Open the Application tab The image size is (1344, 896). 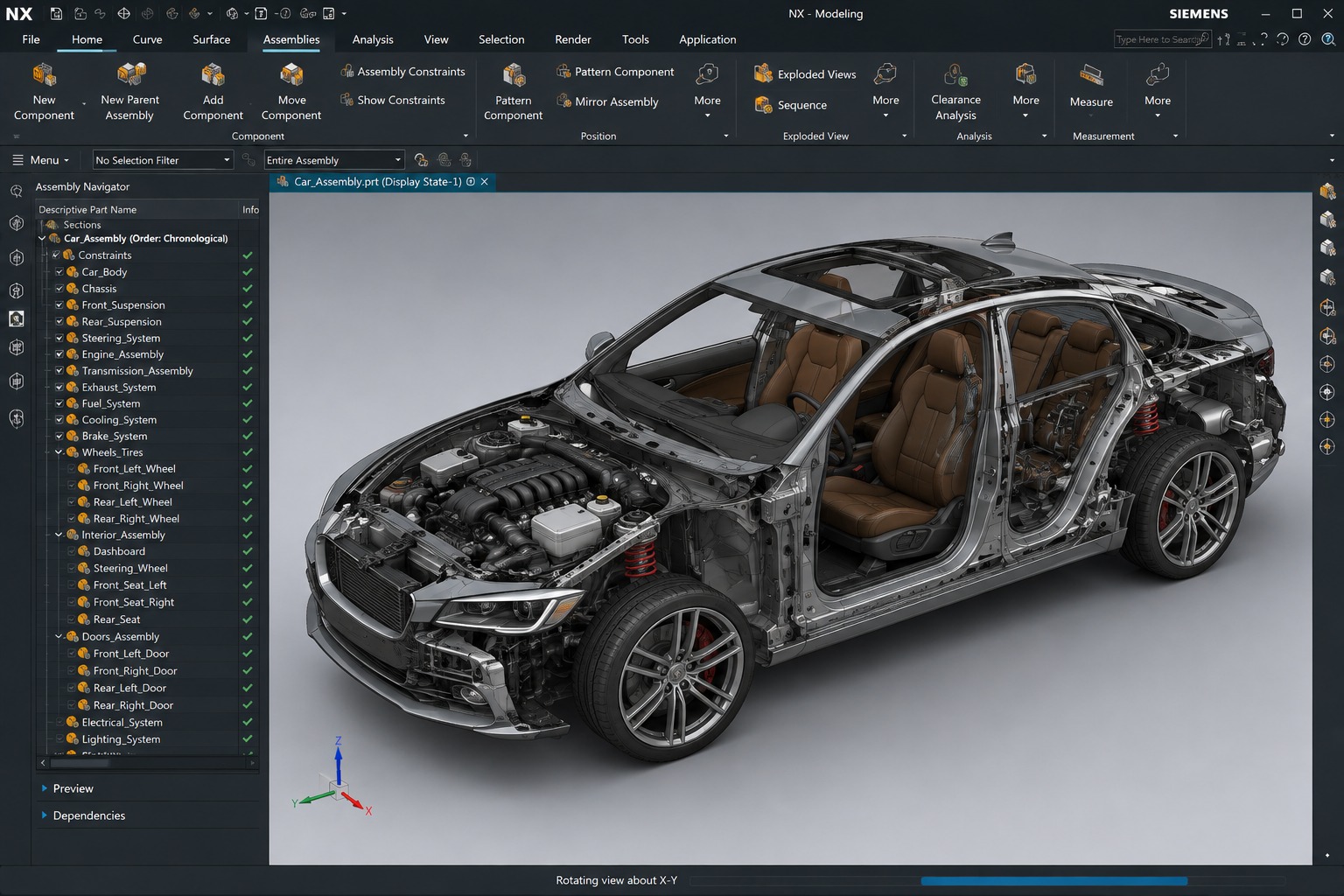(x=708, y=39)
